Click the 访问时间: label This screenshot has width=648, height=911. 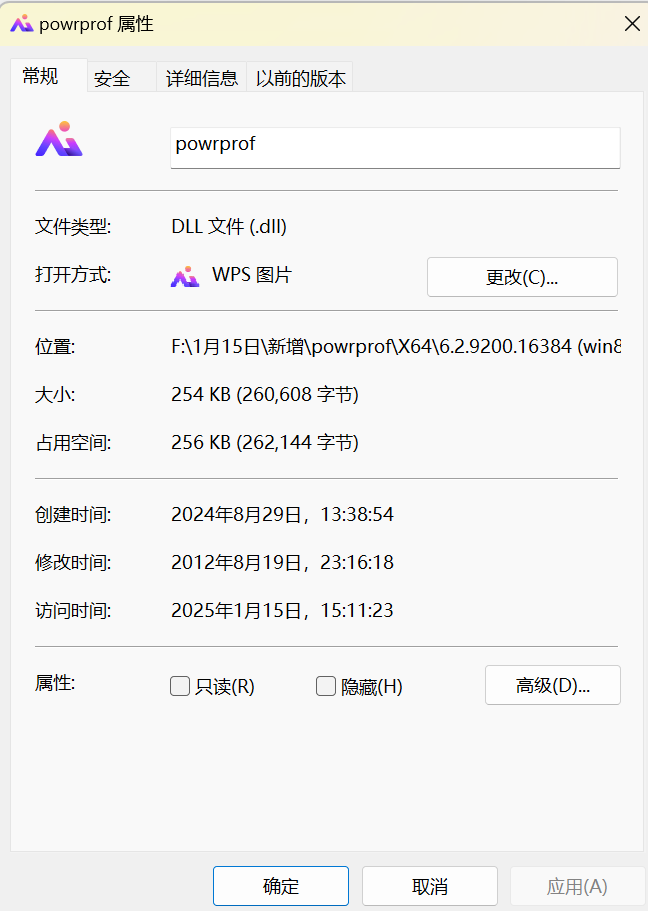coord(73,611)
